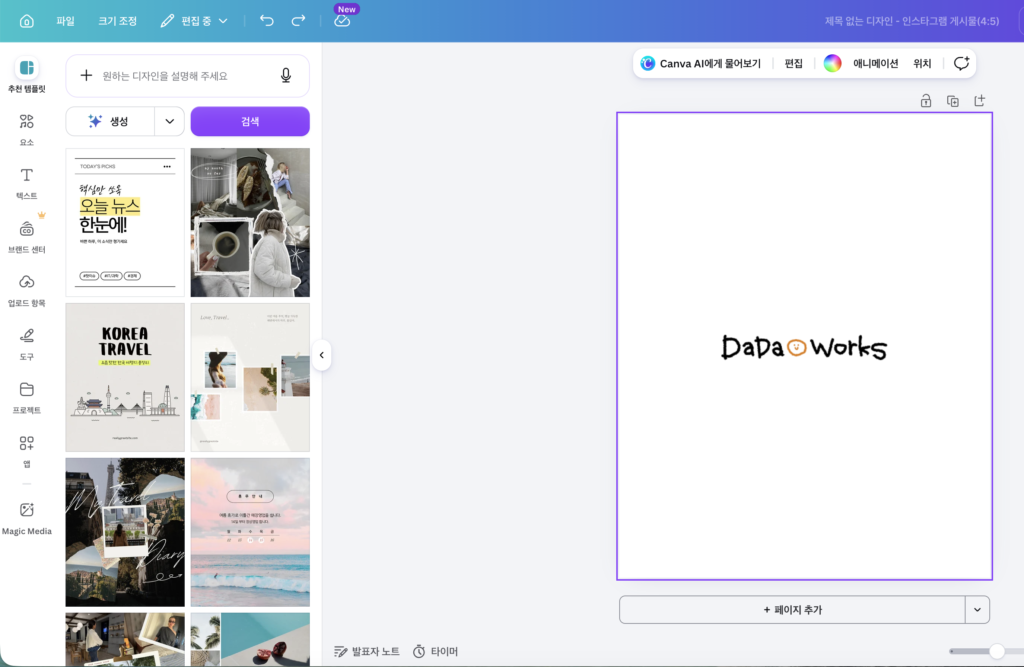
Task: Click the undo arrow icon
Action: click(x=266, y=20)
